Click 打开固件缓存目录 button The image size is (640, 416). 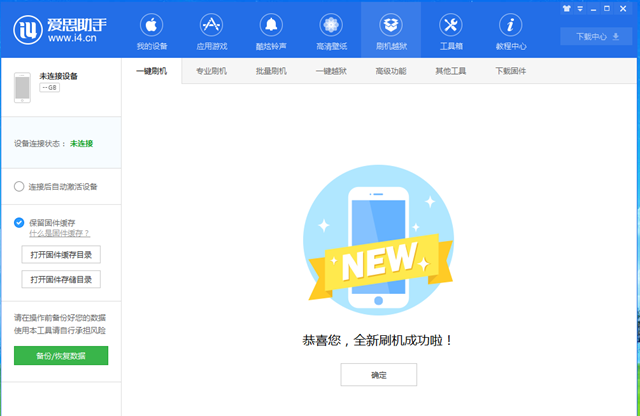coord(61,255)
